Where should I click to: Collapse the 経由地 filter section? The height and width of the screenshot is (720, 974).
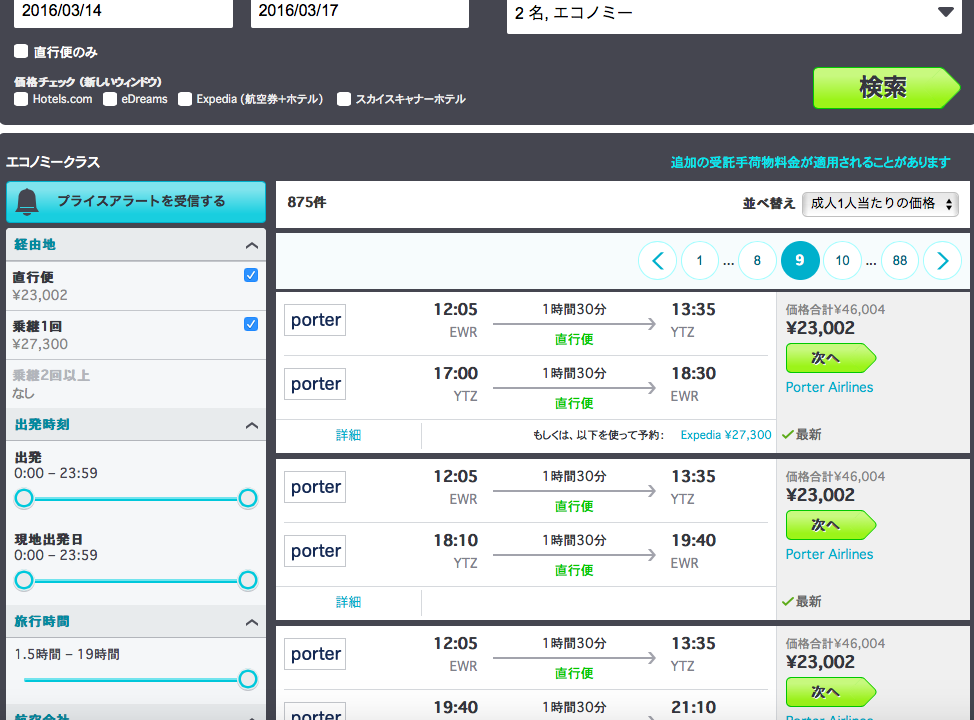(252, 245)
